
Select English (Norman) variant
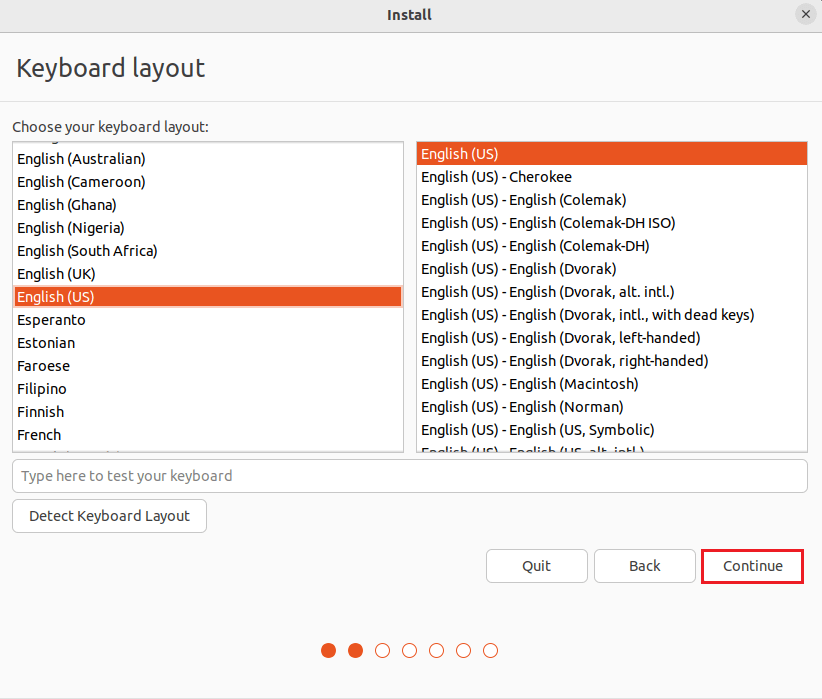click(521, 407)
